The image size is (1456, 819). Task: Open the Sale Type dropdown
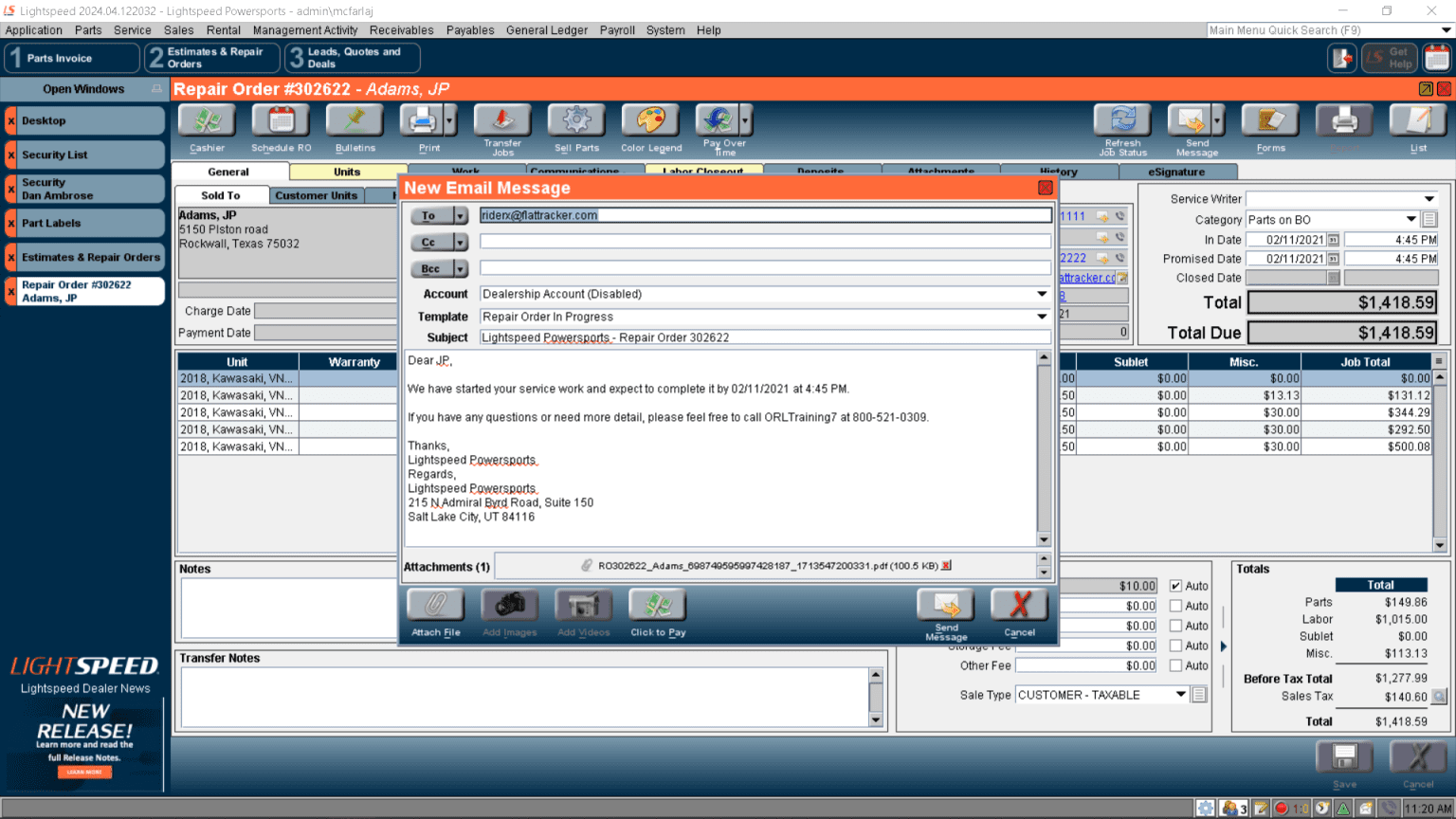(1180, 695)
